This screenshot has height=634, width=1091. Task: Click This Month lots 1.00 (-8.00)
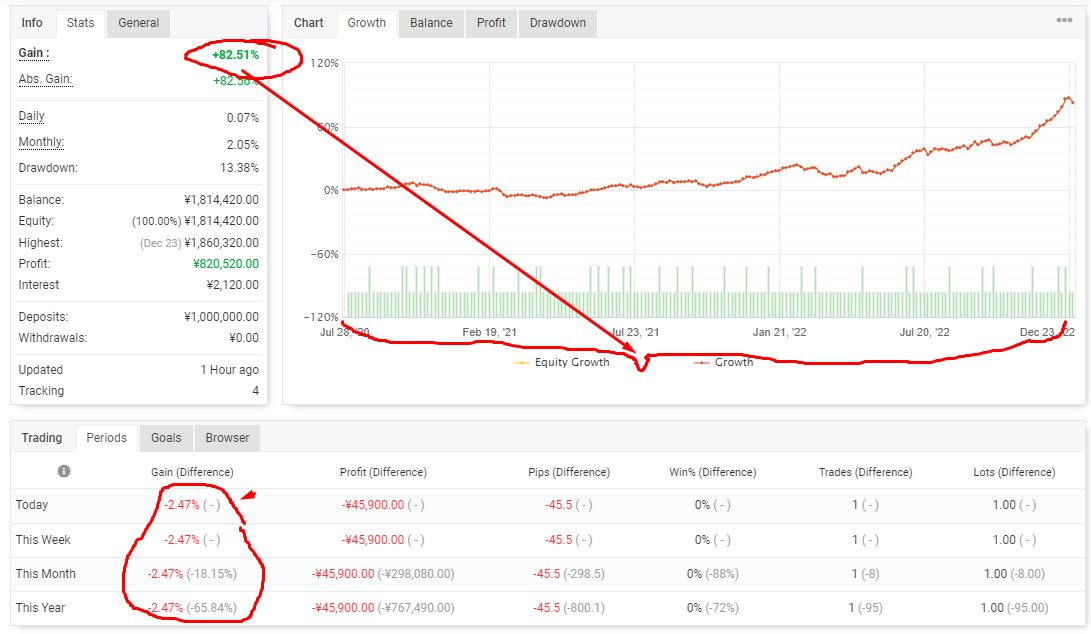1014,573
